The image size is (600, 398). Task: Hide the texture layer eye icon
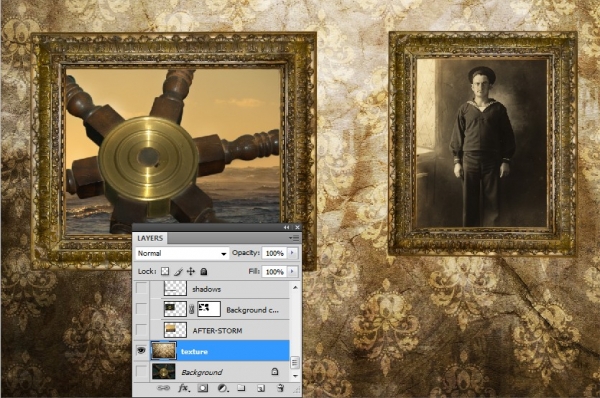point(141,350)
